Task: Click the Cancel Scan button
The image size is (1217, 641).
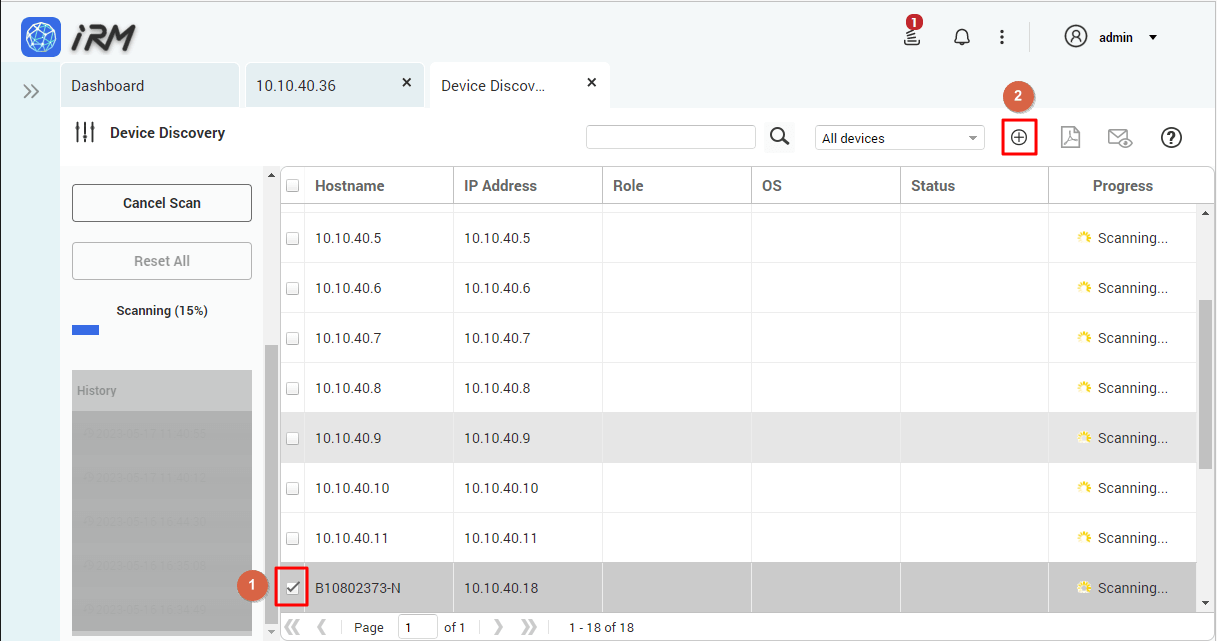Action: pos(161,203)
